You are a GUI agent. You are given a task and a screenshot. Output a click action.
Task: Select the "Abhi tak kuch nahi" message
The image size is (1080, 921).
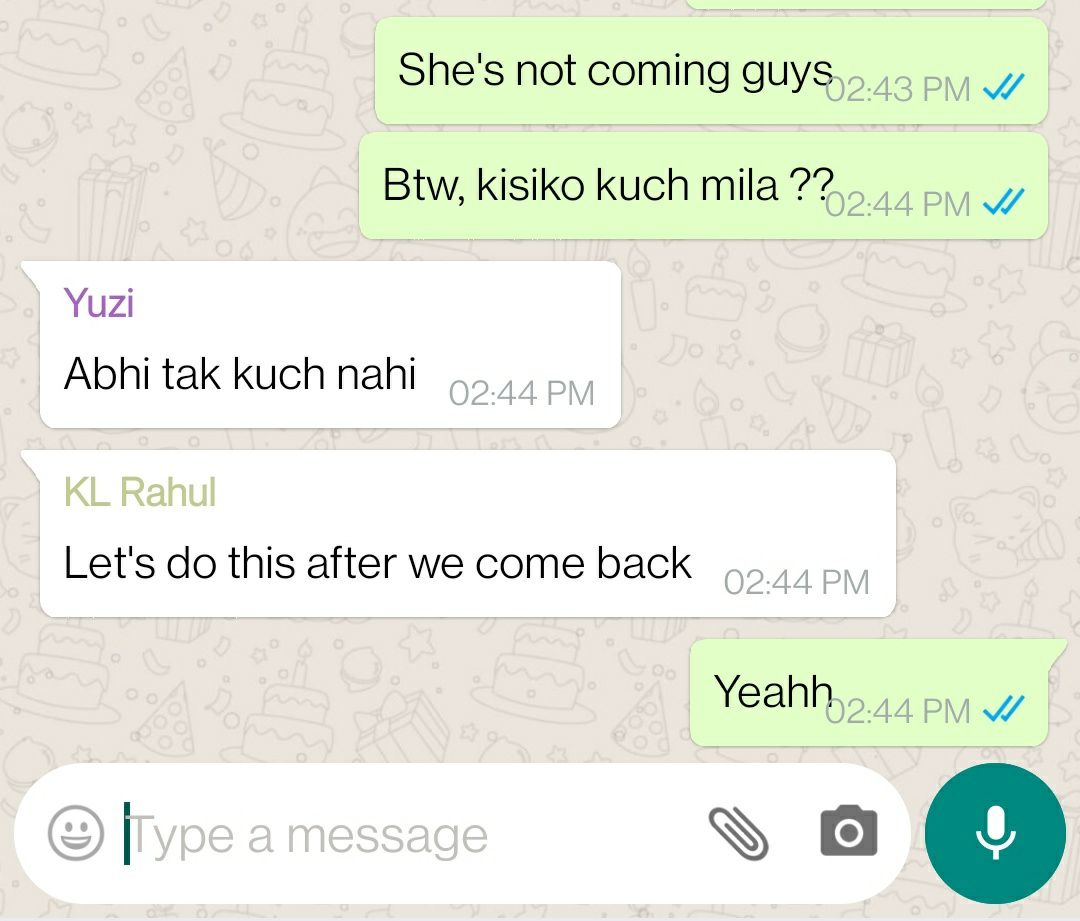(331, 344)
